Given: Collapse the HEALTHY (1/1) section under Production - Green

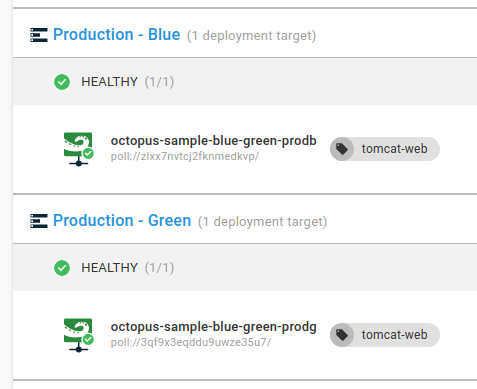Looking at the screenshot, I should 245,268.
